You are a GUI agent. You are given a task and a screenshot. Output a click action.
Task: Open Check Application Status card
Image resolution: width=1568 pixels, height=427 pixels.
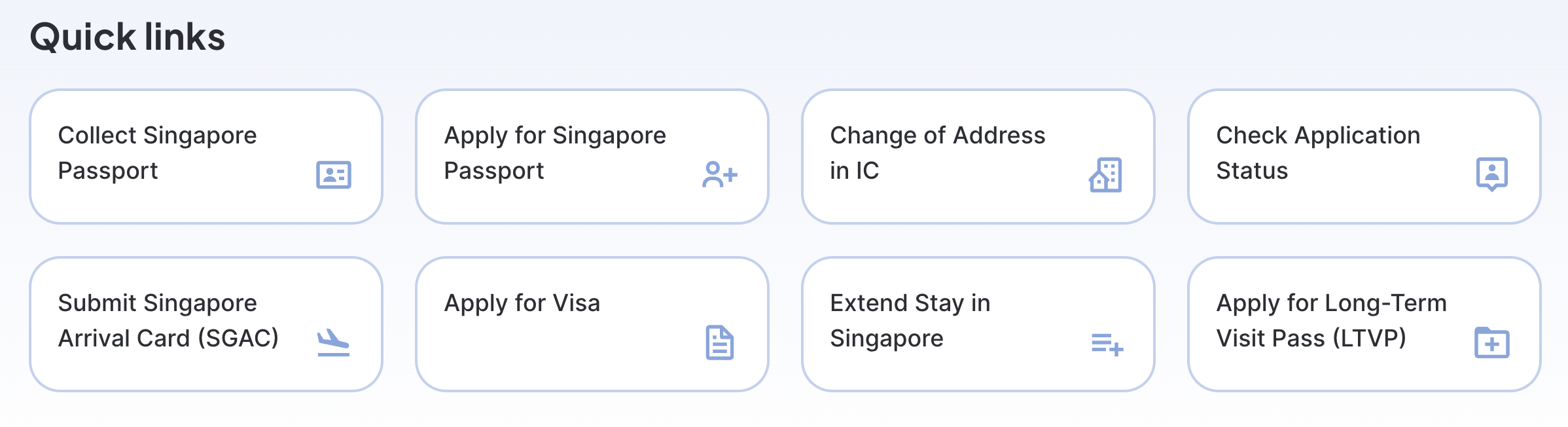click(1364, 157)
